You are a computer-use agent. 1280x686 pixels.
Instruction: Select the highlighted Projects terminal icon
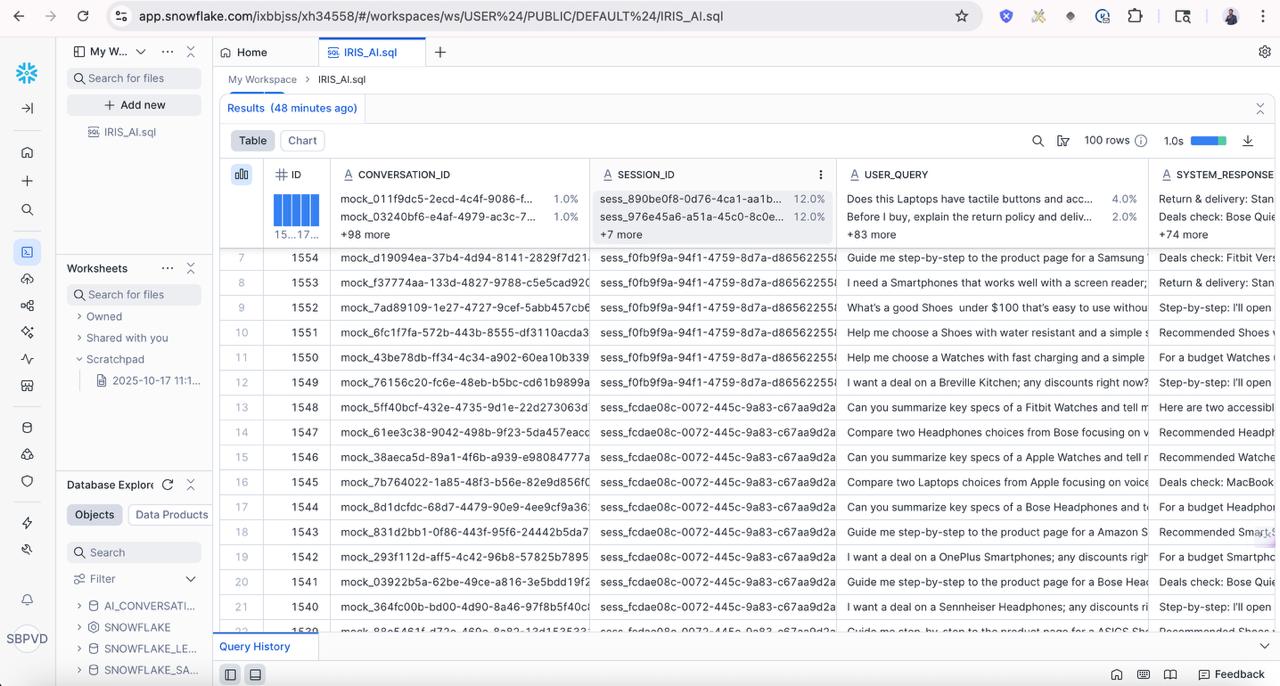(27, 252)
